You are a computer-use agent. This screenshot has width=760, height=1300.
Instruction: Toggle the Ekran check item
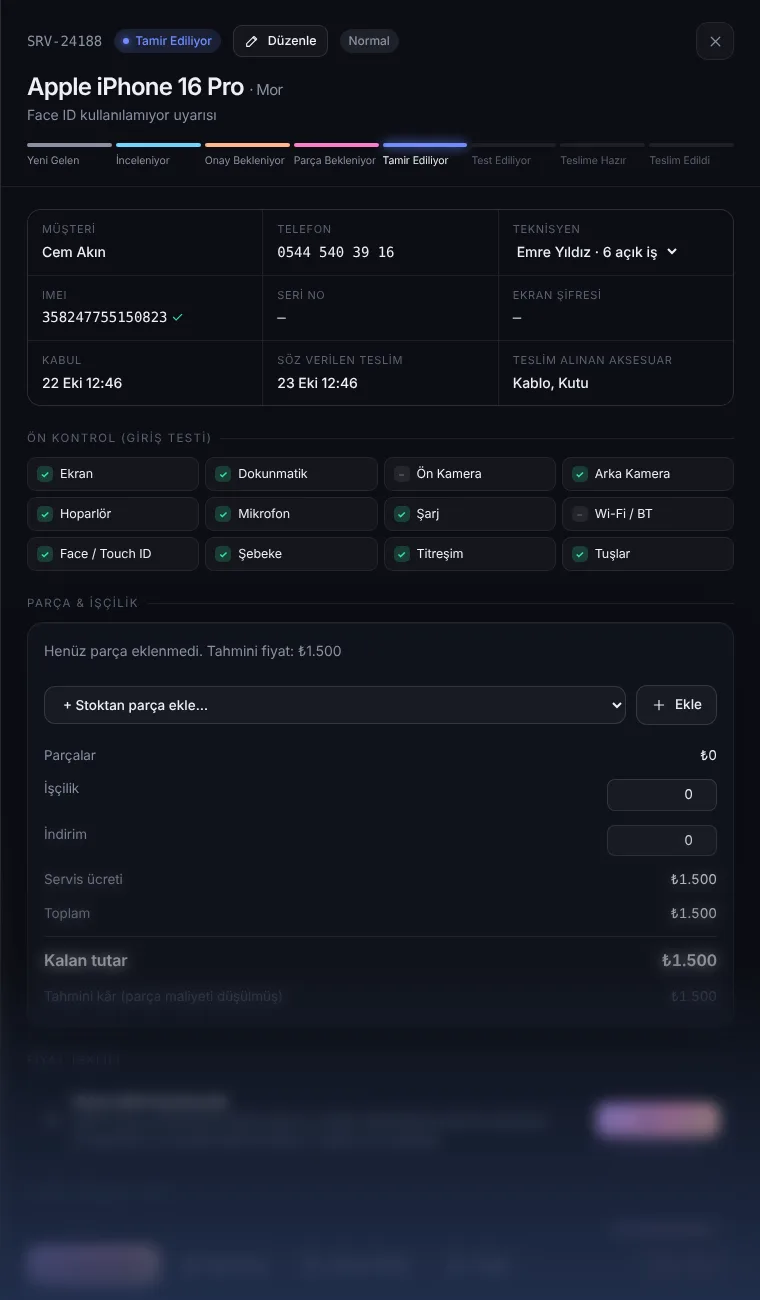113,474
